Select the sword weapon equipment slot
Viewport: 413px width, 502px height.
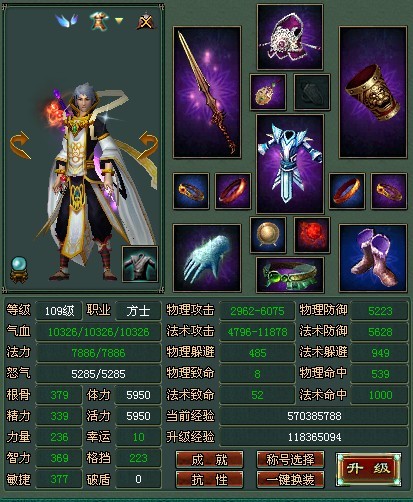pyautogui.click(x=207, y=92)
